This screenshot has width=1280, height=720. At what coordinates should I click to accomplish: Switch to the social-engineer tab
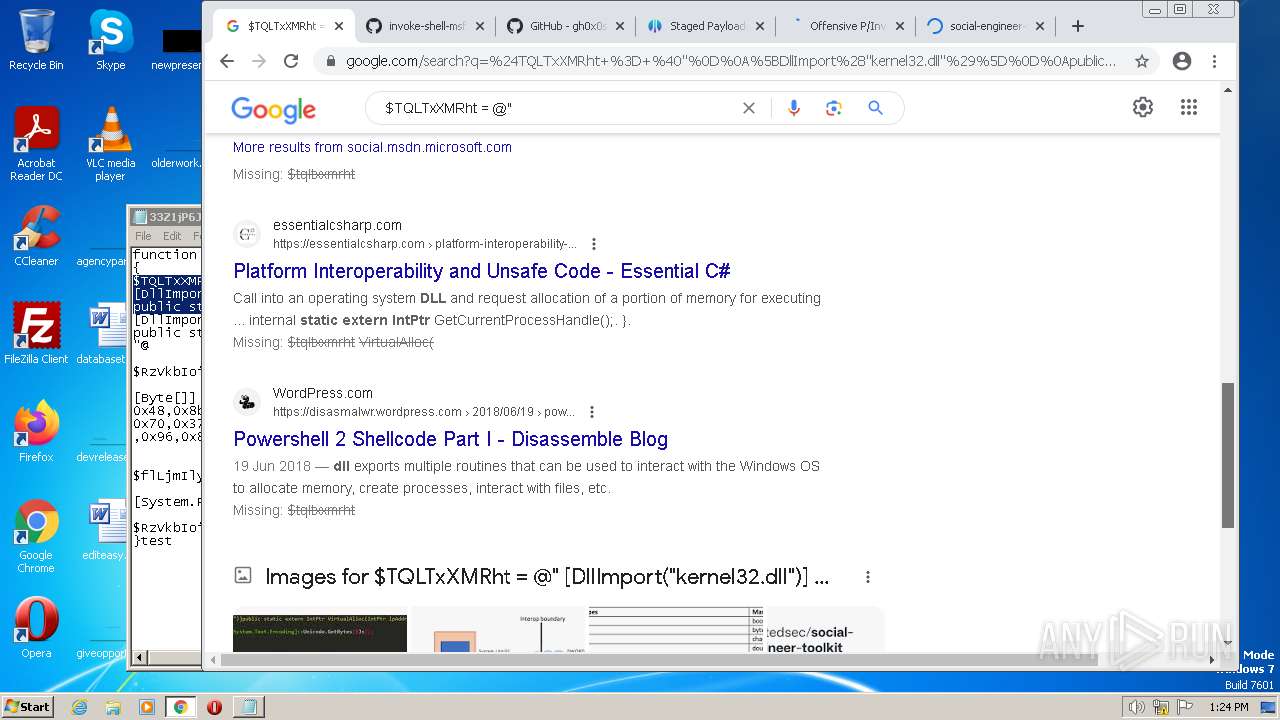[x=987, y=26]
